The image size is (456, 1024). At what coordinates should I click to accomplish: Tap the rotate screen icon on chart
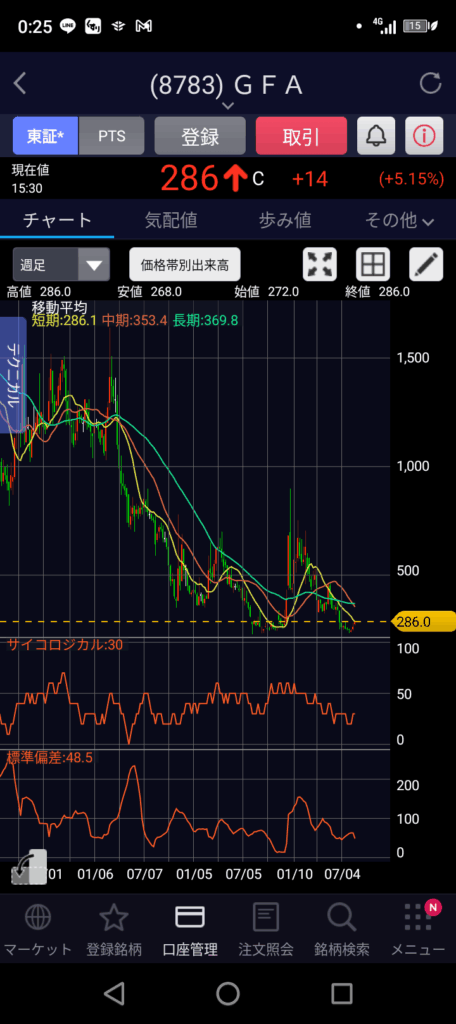coord(29,867)
